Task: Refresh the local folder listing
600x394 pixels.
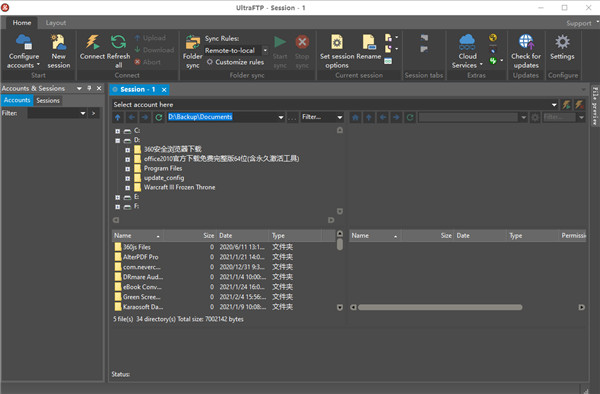Action: [x=158, y=117]
